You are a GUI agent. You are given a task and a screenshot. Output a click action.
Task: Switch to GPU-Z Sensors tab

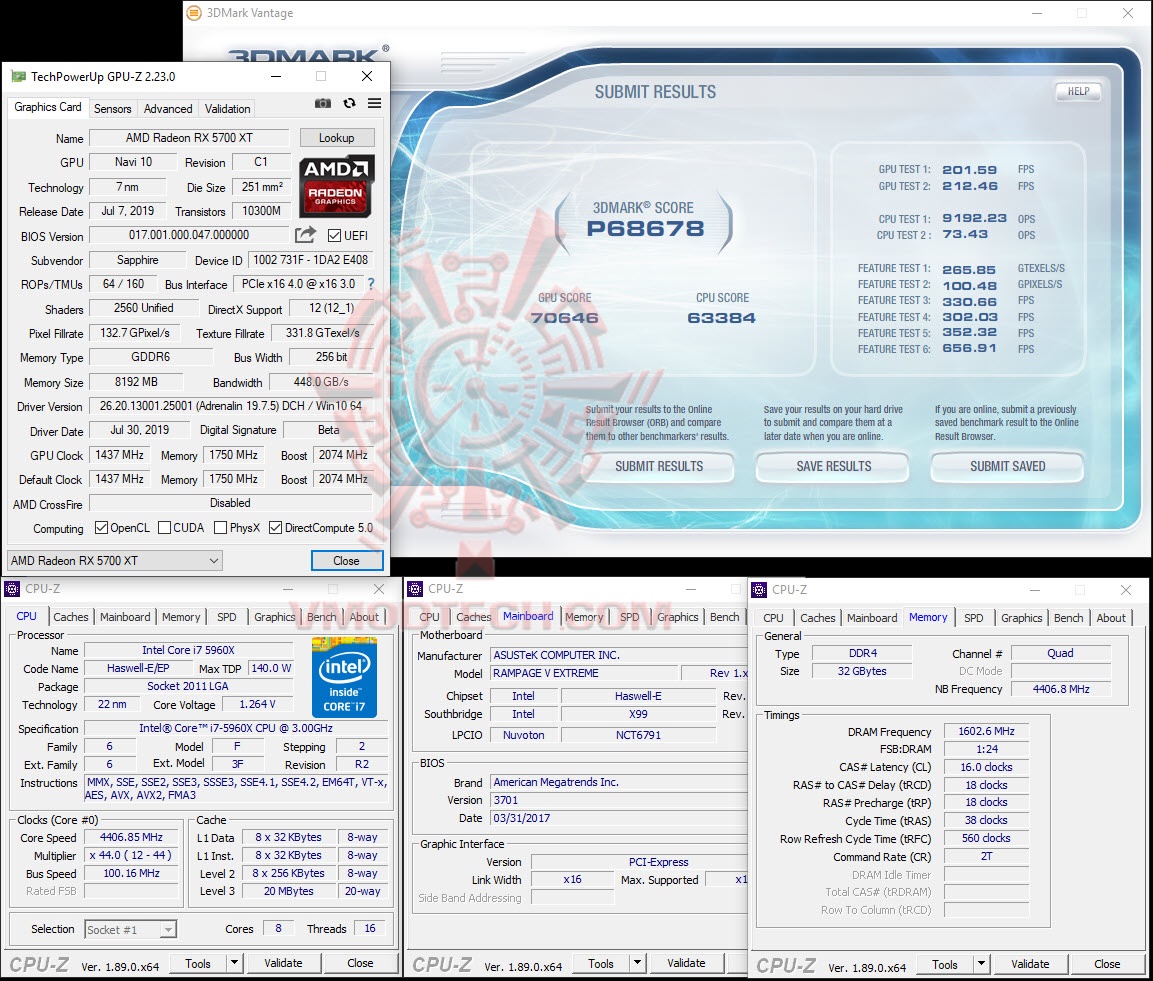[113, 108]
